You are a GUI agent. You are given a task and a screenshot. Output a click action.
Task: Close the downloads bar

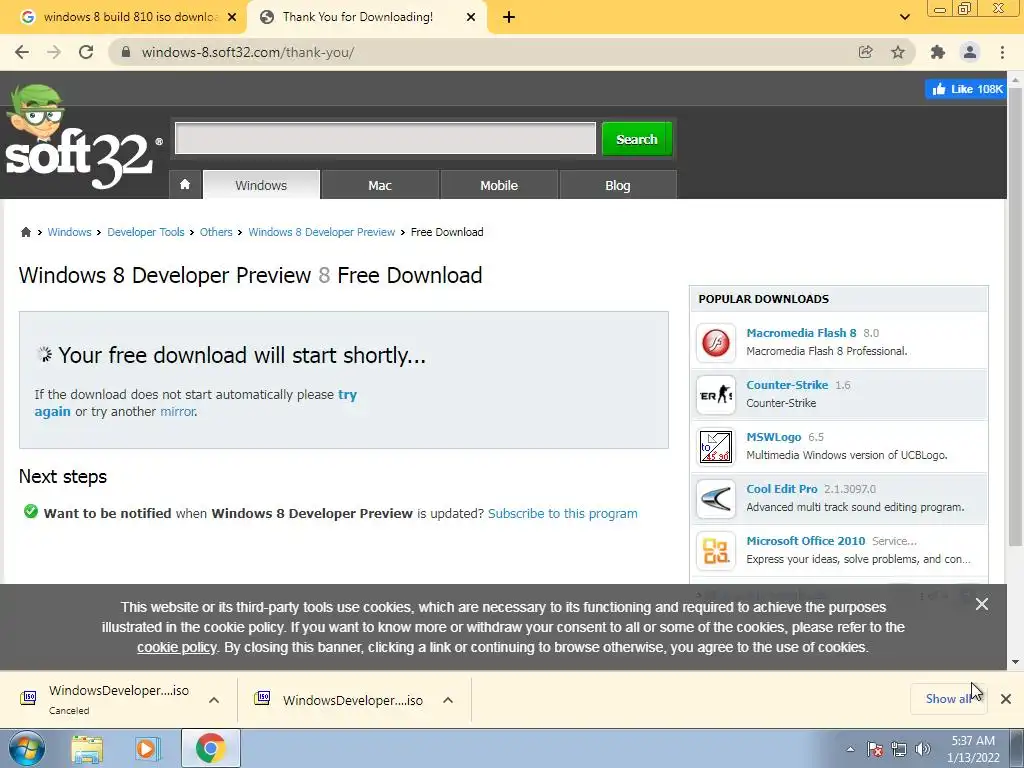1006,699
